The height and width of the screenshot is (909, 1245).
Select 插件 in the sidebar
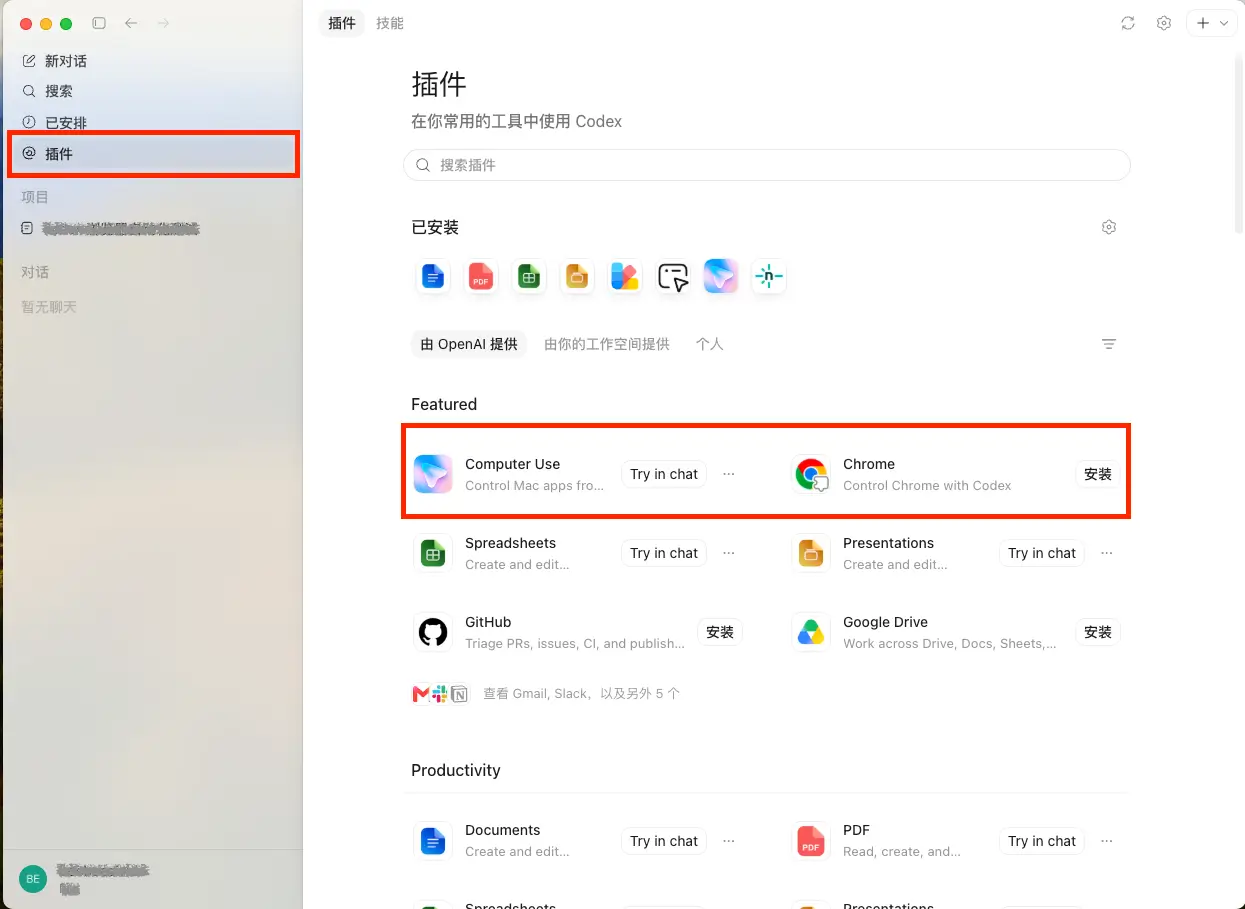coord(152,154)
